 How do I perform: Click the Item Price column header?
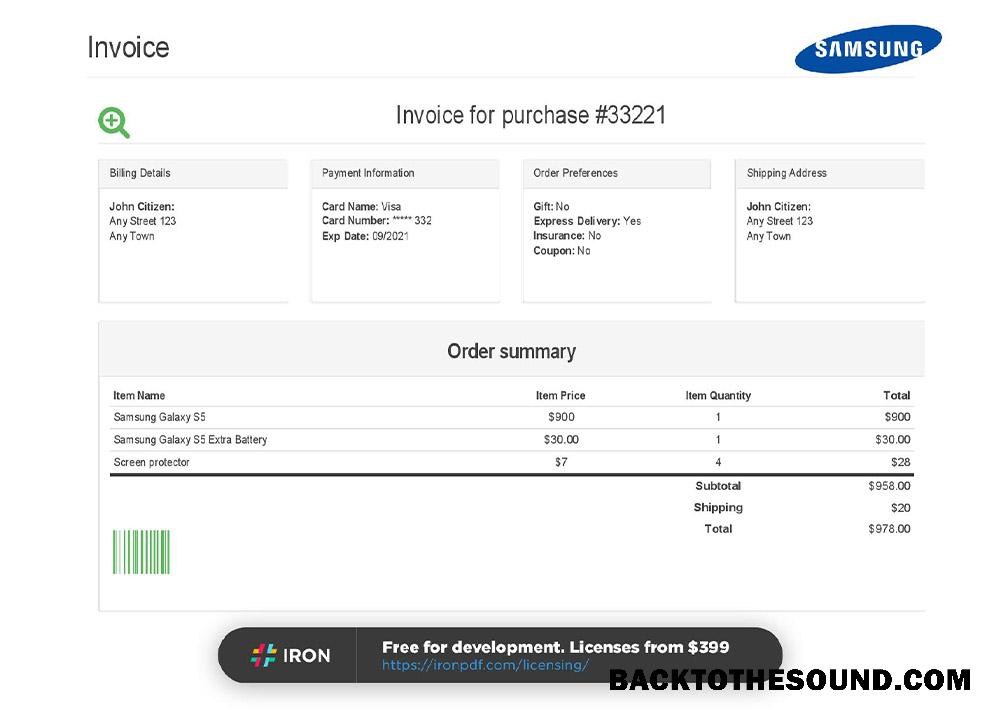561,395
